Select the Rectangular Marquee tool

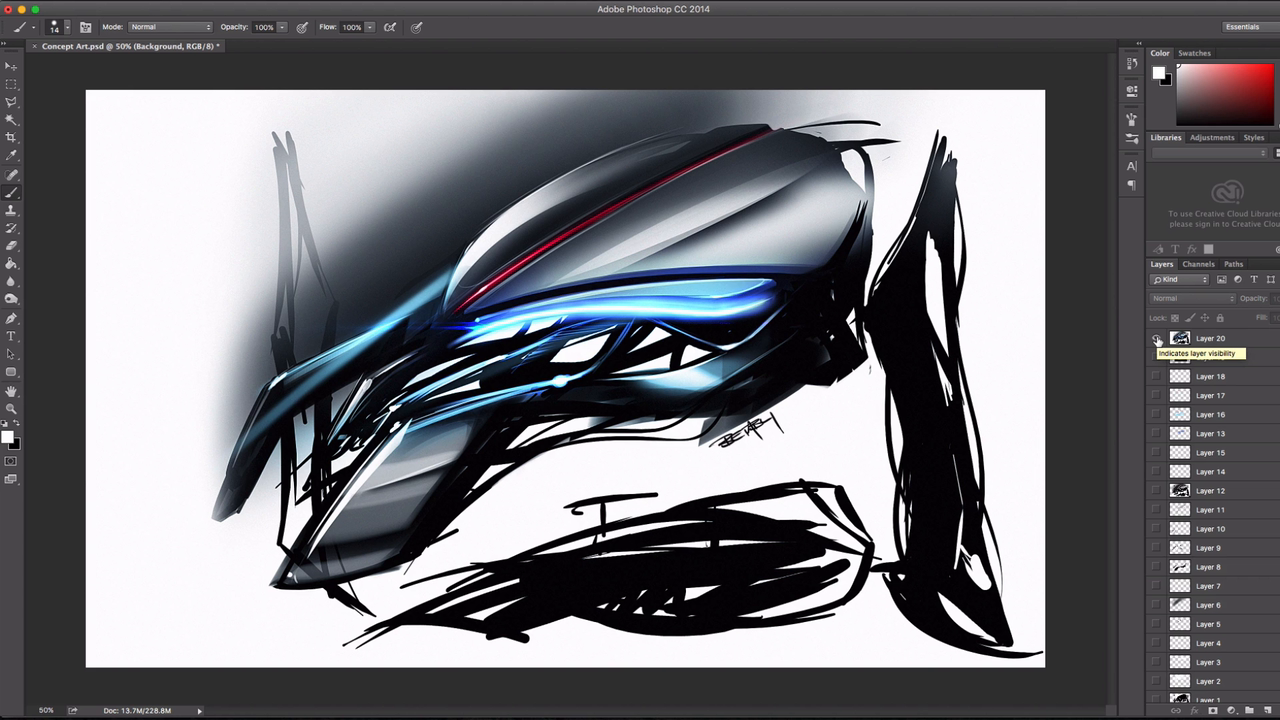click(11, 84)
